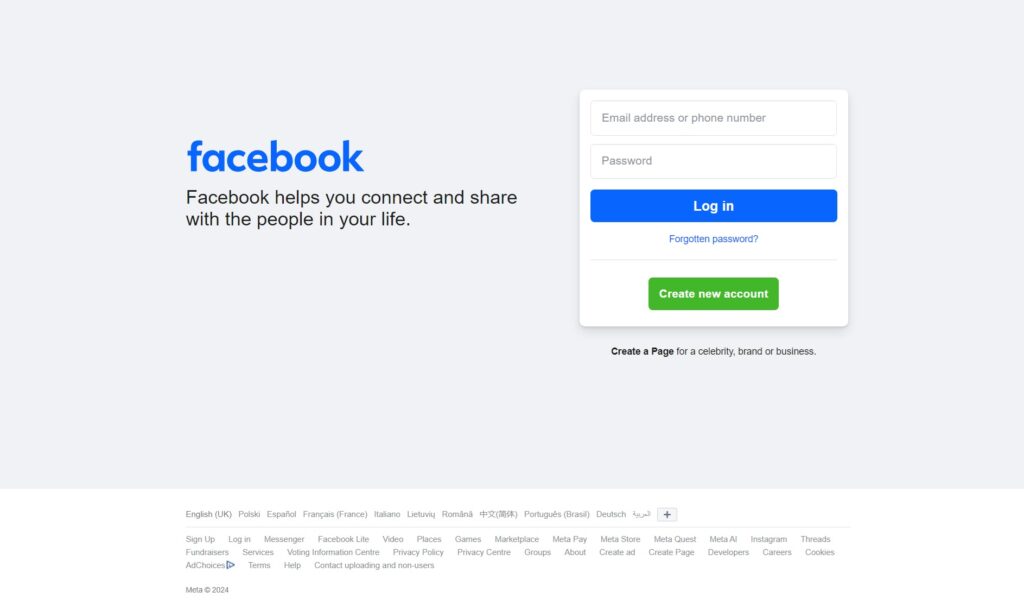The width and height of the screenshot is (1024, 605).
Task: Open the Privacy Policy link
Action: (418, 552)
